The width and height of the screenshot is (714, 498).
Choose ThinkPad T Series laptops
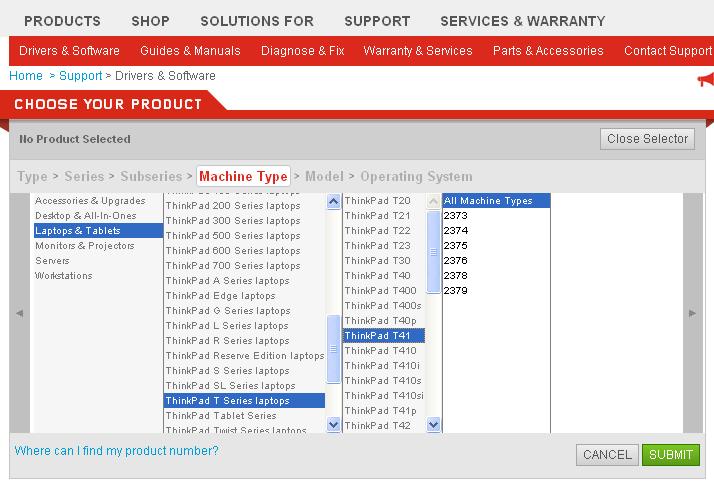tap(245, 401)
